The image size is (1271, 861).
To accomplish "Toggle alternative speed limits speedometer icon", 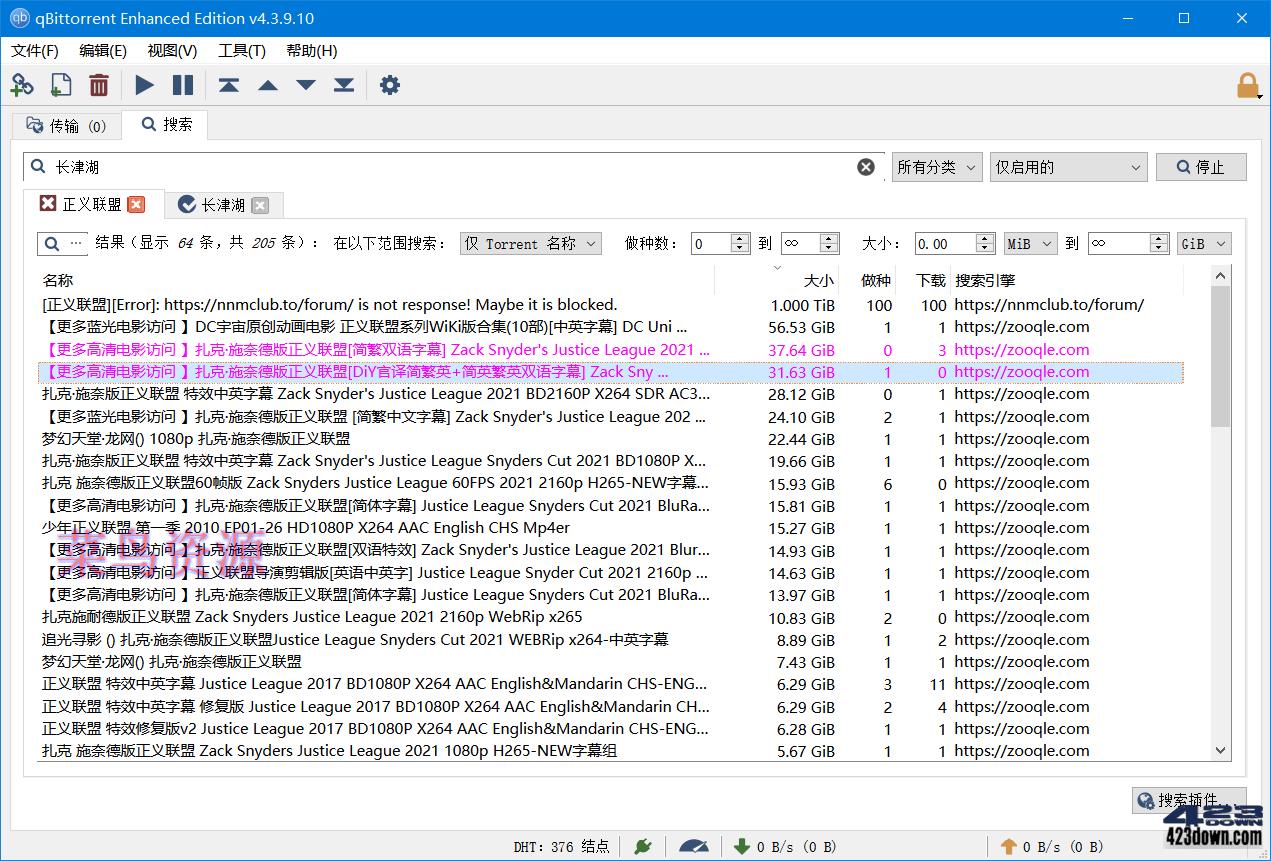I will pyautogui.click(x=692, y=846).
